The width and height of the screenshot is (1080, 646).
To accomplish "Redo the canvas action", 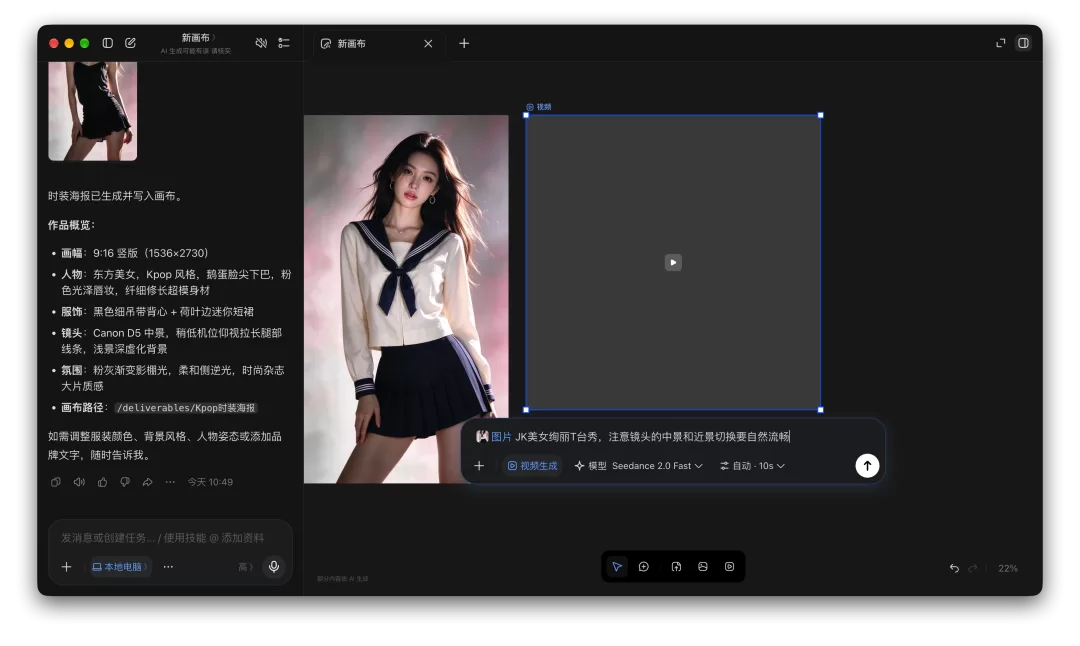I will coord(973,568).
